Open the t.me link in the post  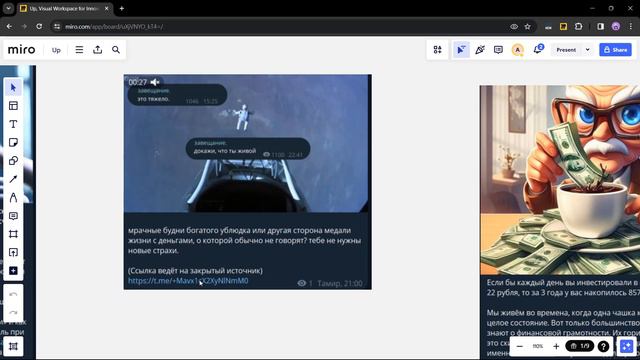click(x=188, y=281)
